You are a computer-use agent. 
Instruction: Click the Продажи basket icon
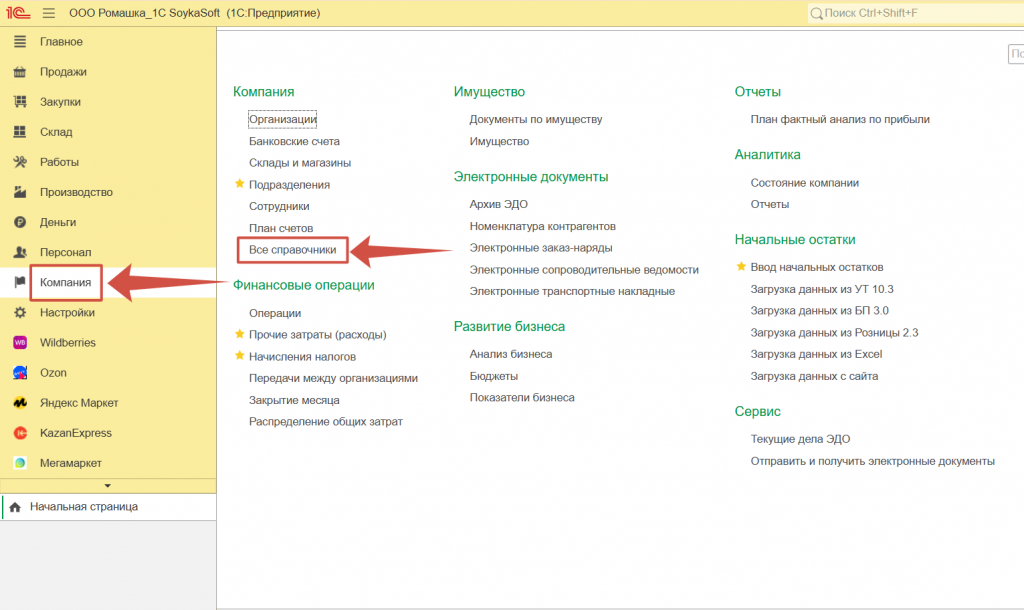click(19, 72)
